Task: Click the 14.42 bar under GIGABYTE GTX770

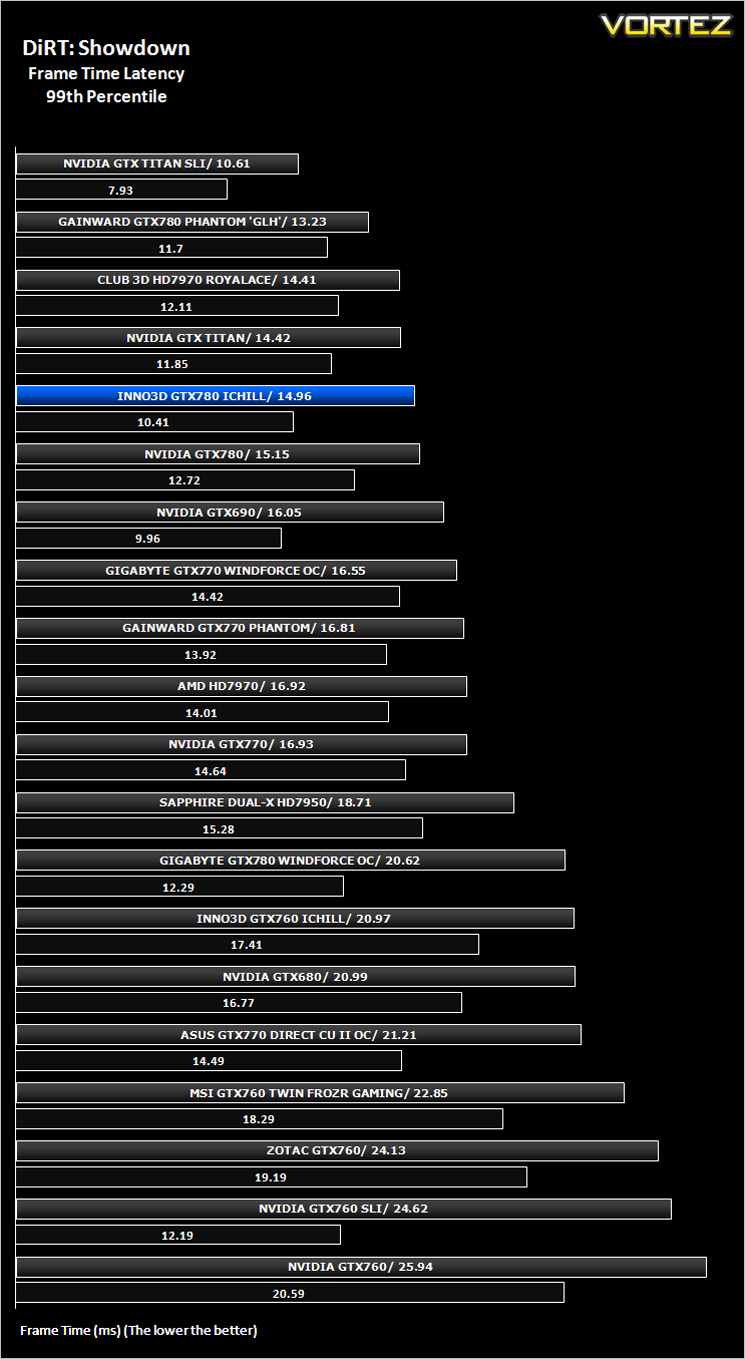Action: 208,596
